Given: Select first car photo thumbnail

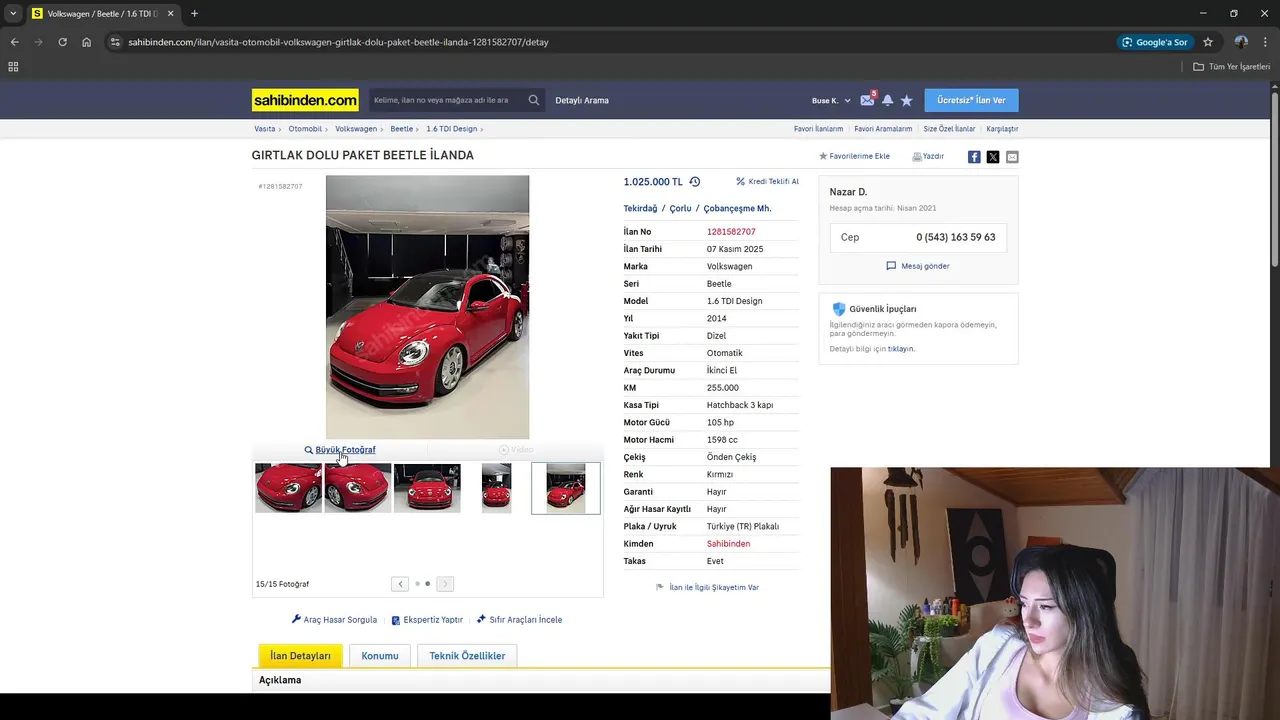Looking at the screenshot, I should pyautogui.click(x=288, y=488).
